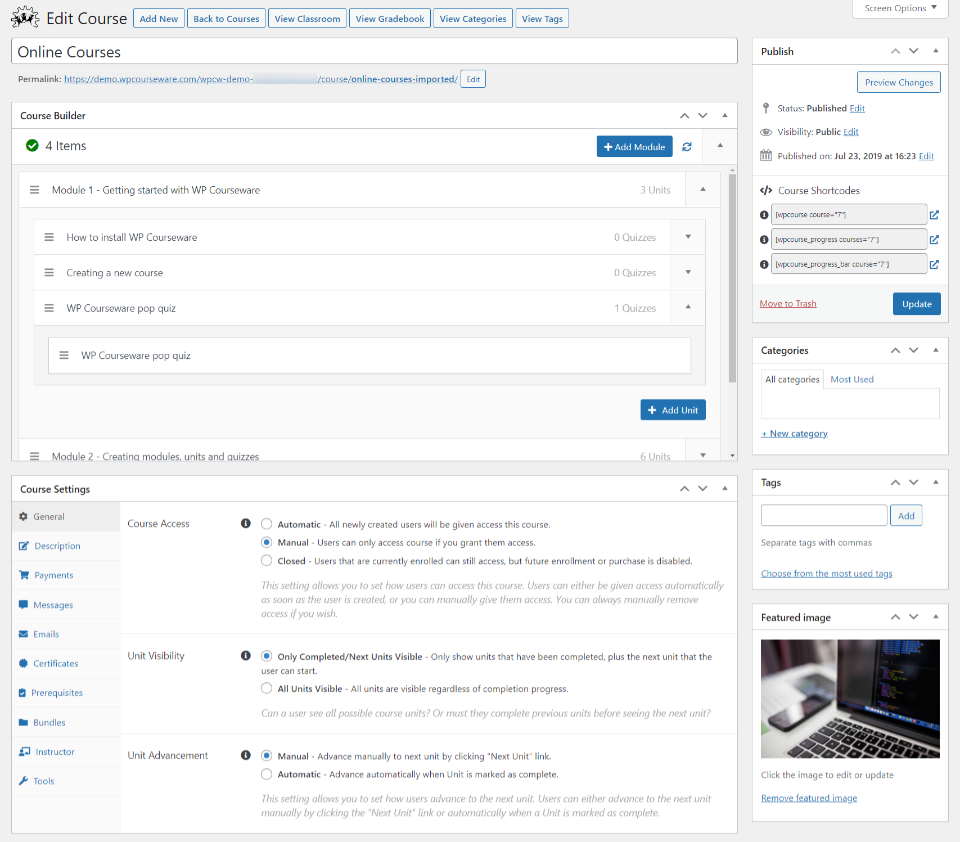
Task: Click the drag handle icon of Module 1
Action: 34,189
